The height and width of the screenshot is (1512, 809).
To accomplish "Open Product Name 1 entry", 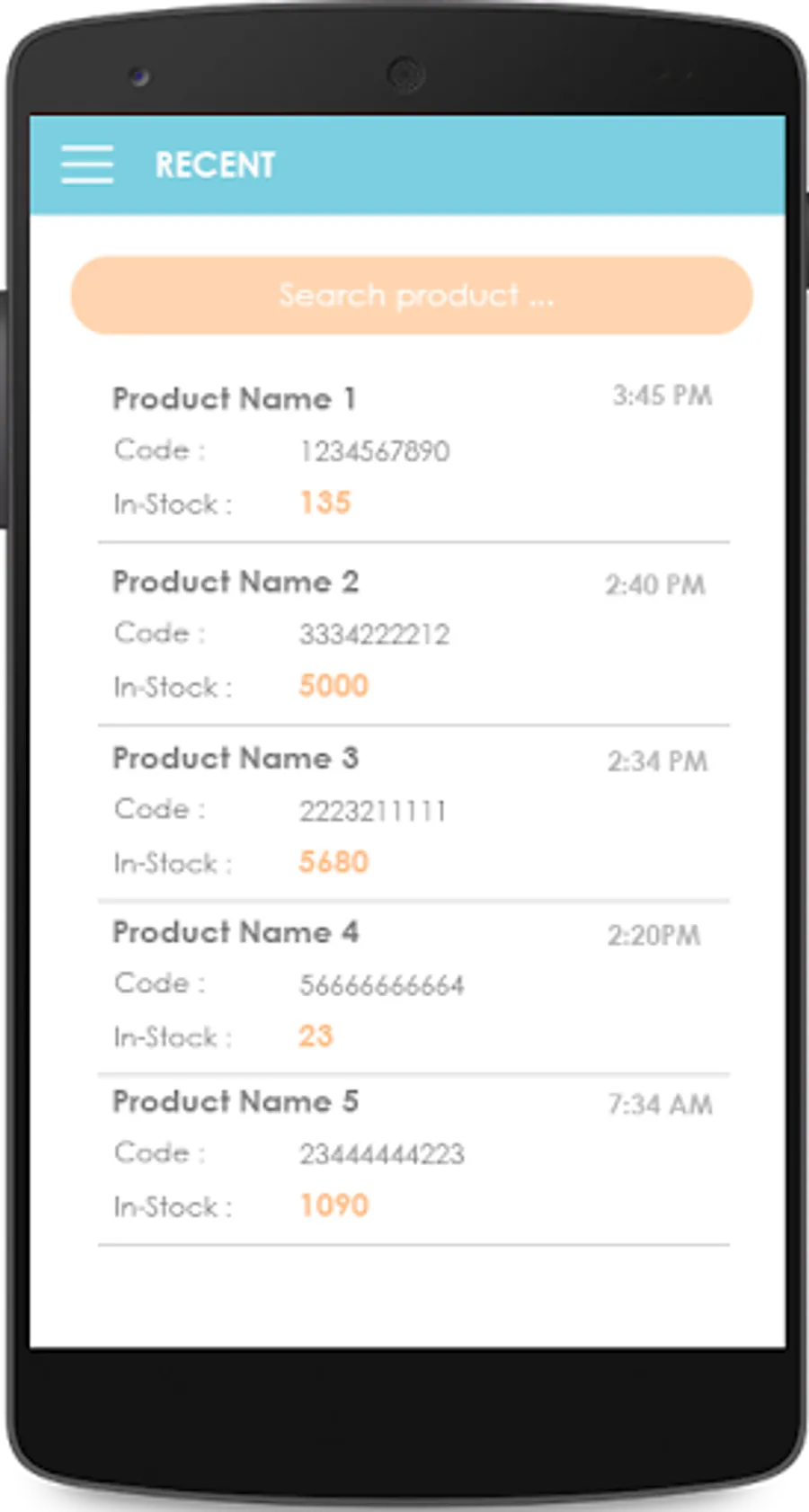I will [234, 398].
